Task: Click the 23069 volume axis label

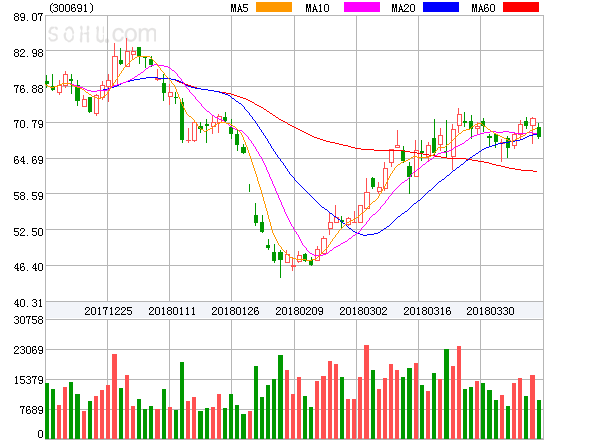Action: (x=28, y=350)
